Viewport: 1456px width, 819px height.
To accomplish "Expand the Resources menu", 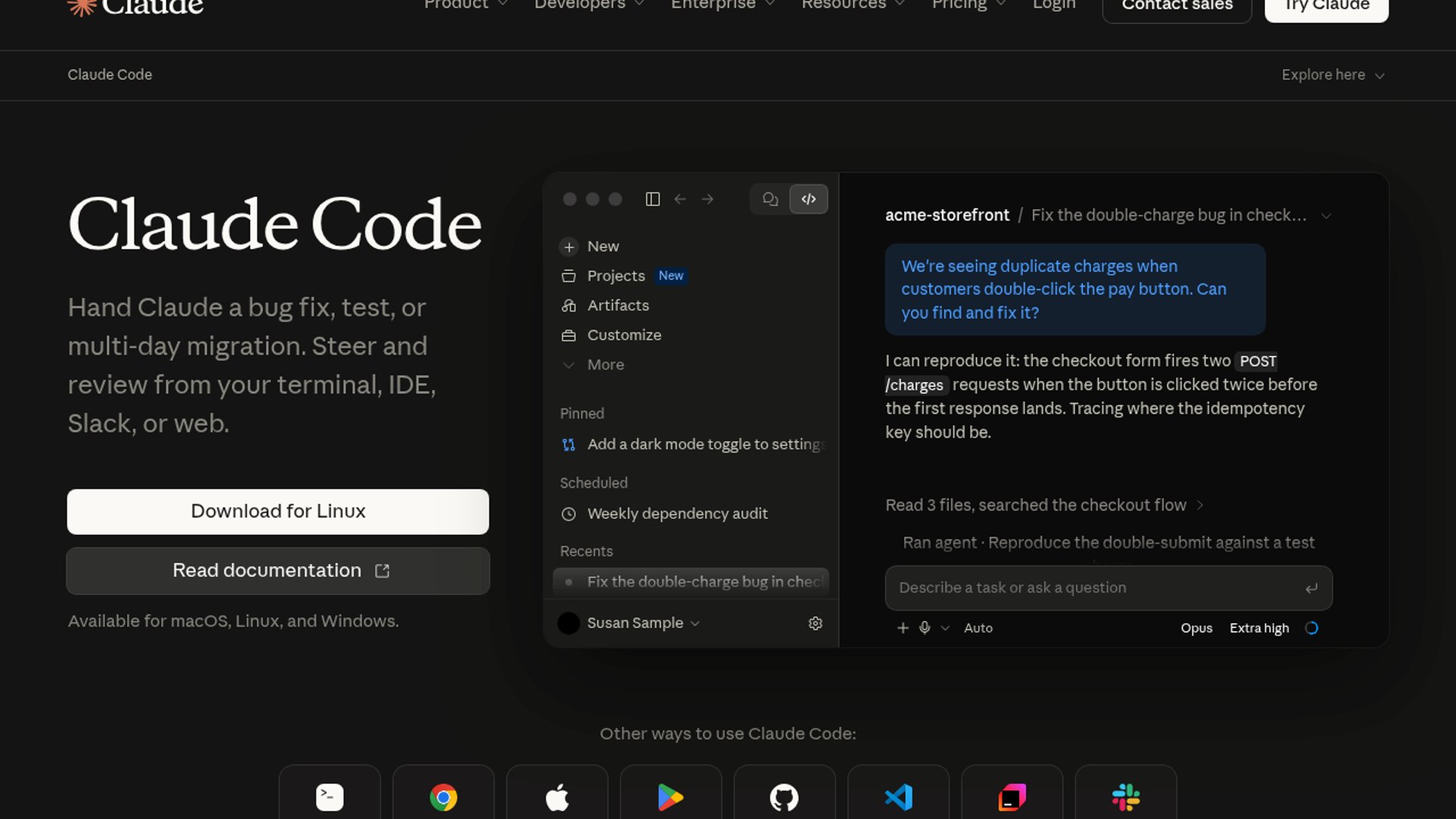I will click(853, 5).
